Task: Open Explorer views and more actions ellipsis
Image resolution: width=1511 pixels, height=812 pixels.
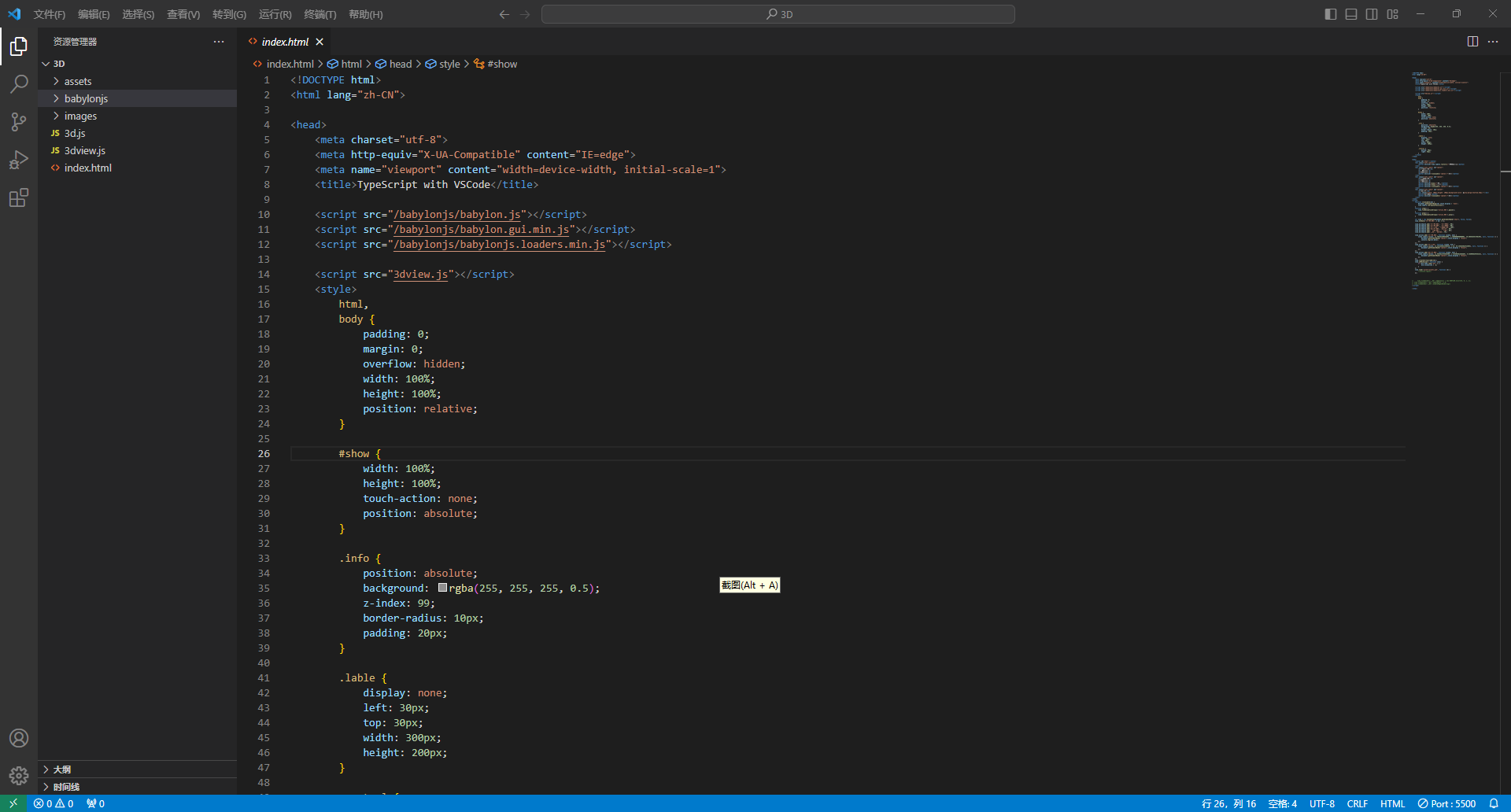Action: 219,42
